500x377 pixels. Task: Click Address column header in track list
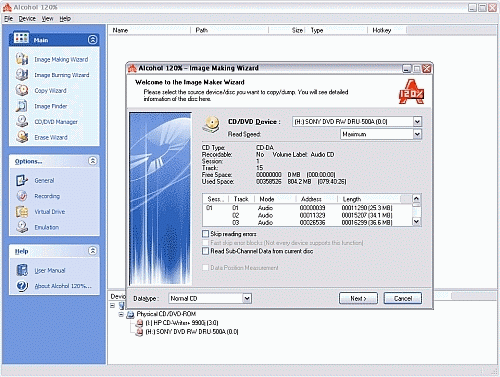coord(317,199)
